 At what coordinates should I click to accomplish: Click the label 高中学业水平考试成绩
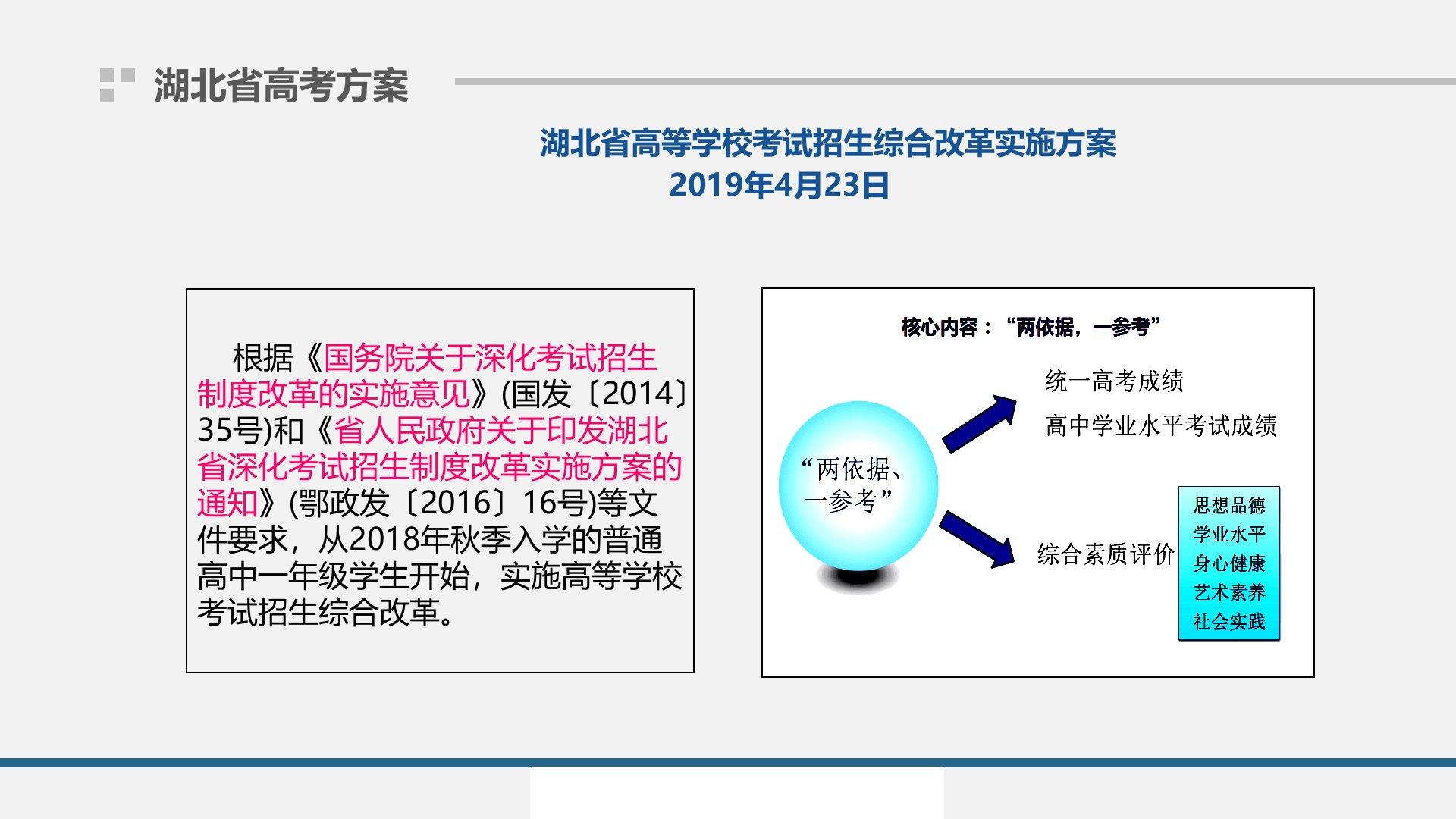(1160, 425)
